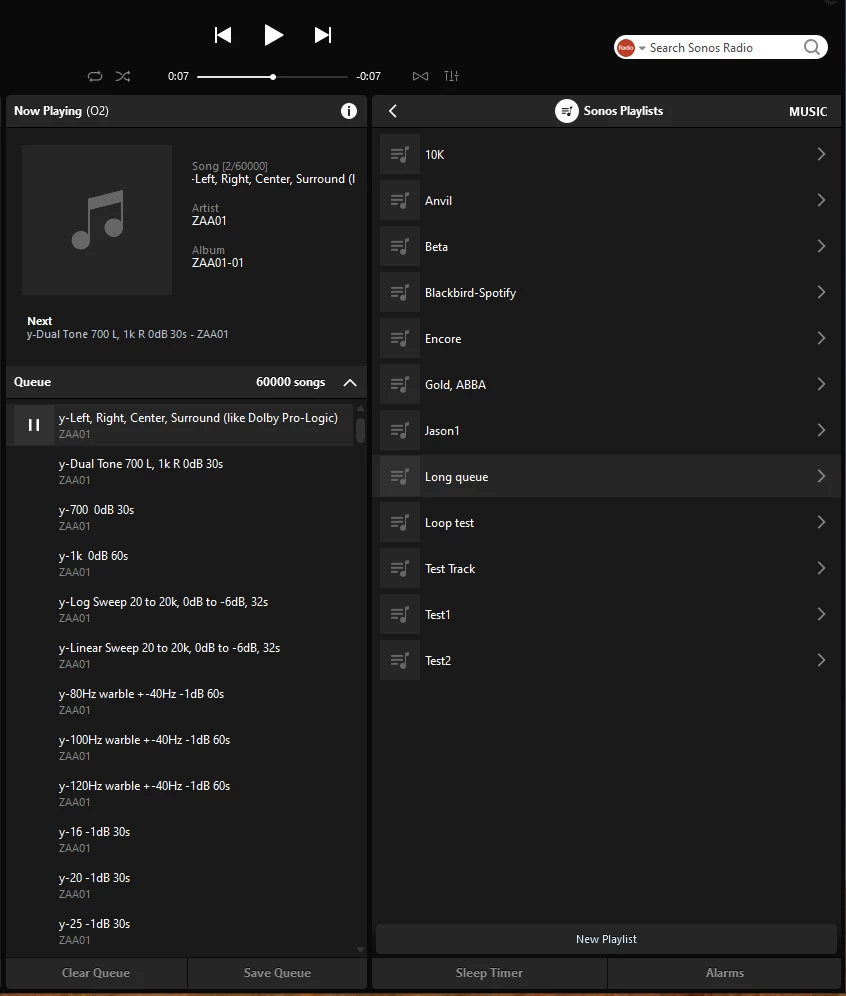Click the back arrow in Sonos Playlists
846x996 pixels.
(393, 111)
